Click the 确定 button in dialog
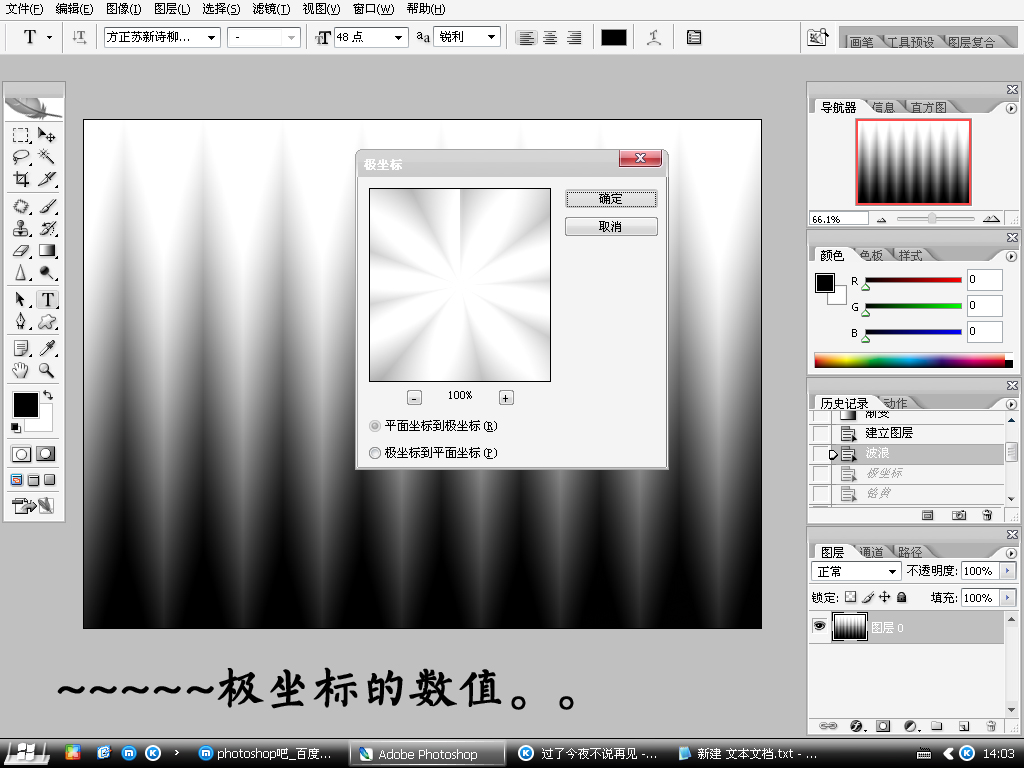The height and width of the screenshot is (768, 1024). [x=611, y=199]
